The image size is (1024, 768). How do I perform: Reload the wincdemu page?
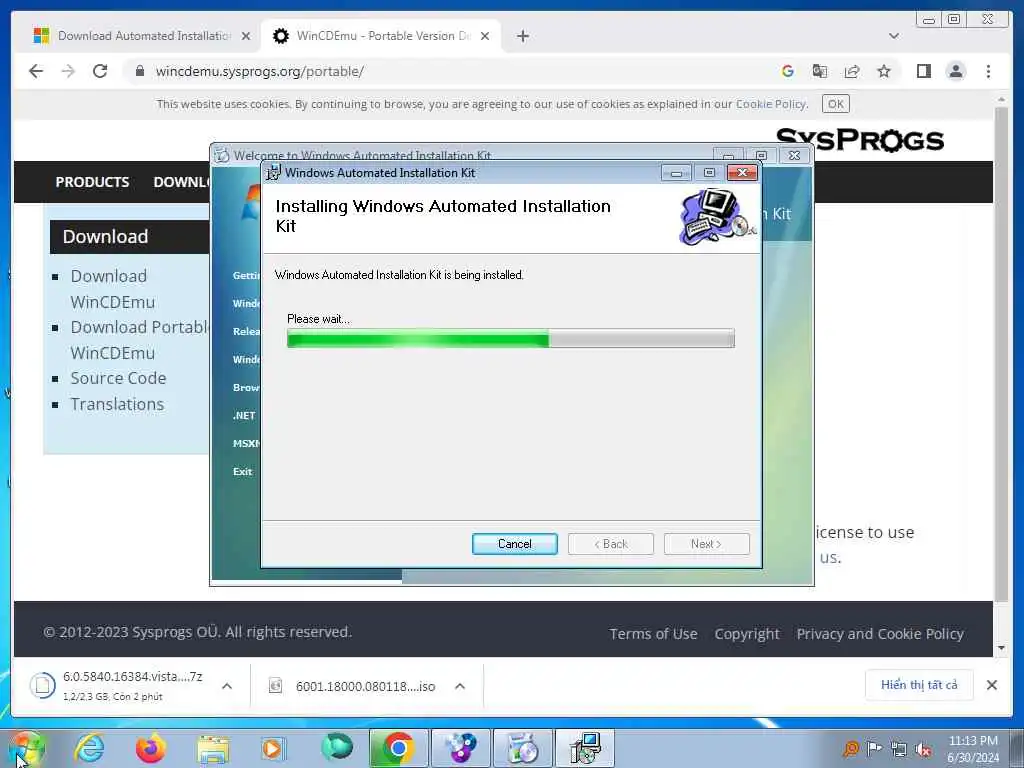[100, 71]
